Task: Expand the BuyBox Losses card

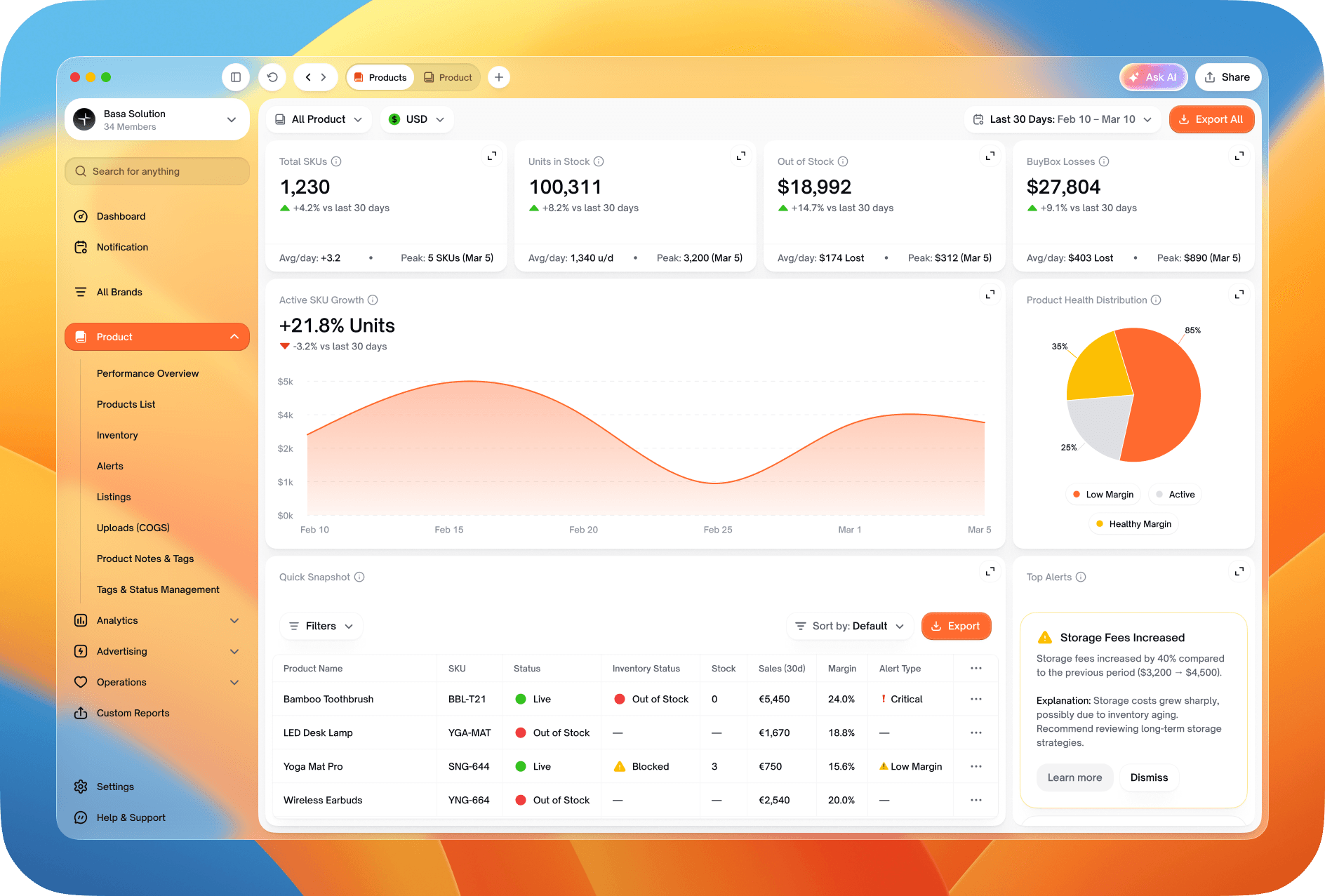Action: (x=1239, y=156)
